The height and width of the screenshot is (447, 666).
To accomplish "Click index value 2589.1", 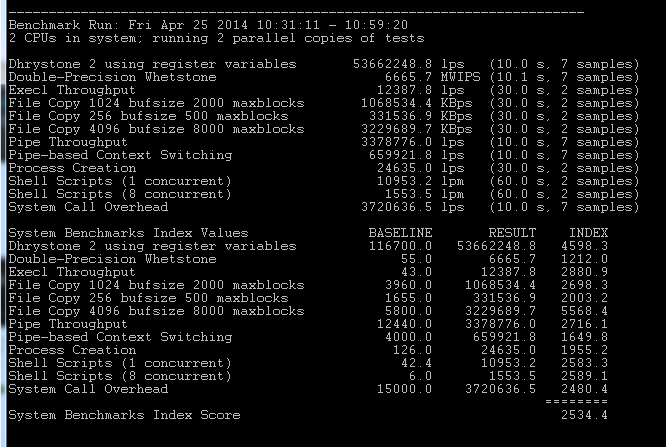I will (x=584, y=376).
